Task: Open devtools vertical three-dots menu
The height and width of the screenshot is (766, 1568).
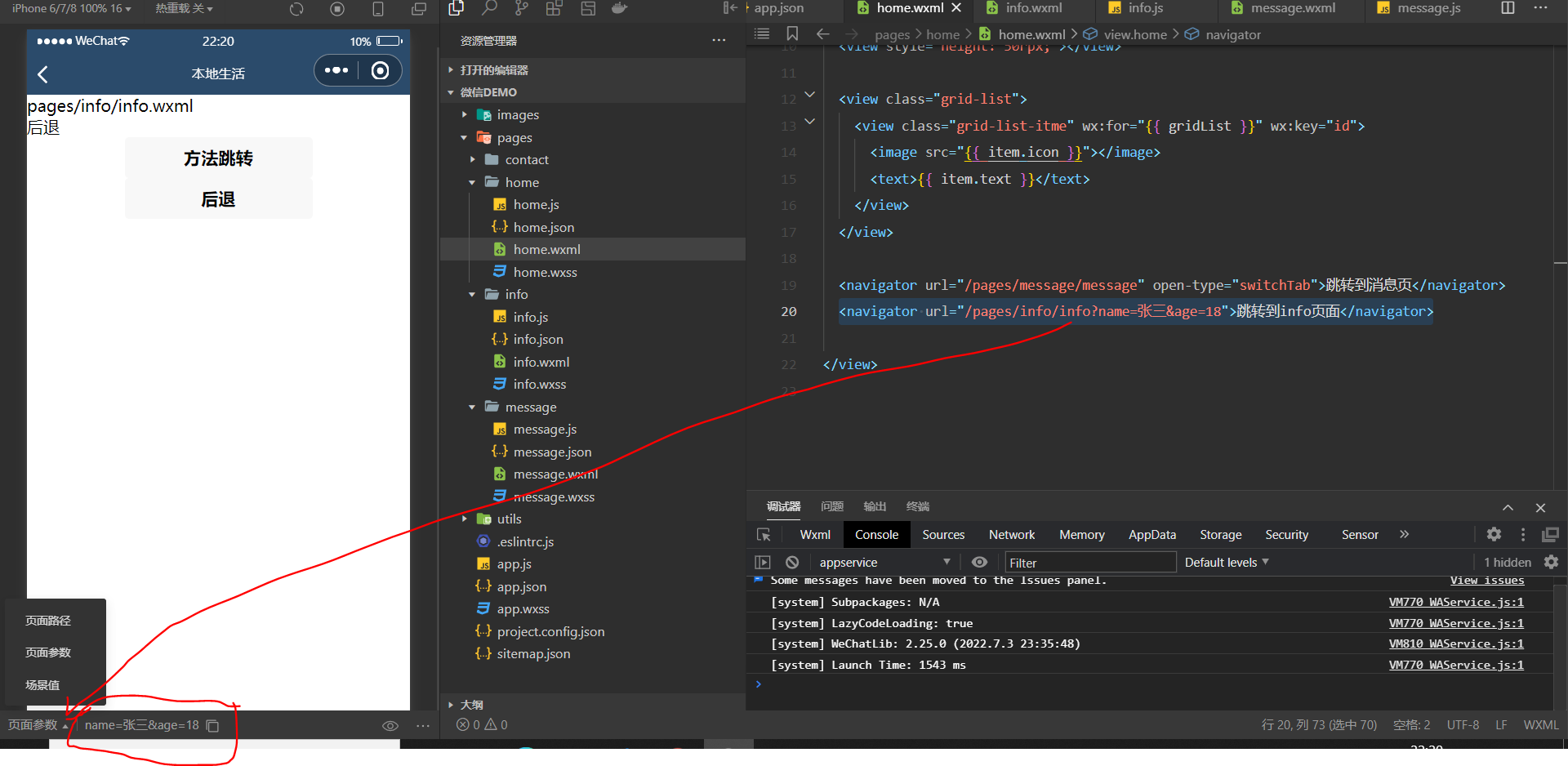Action: pos(1522,534)
